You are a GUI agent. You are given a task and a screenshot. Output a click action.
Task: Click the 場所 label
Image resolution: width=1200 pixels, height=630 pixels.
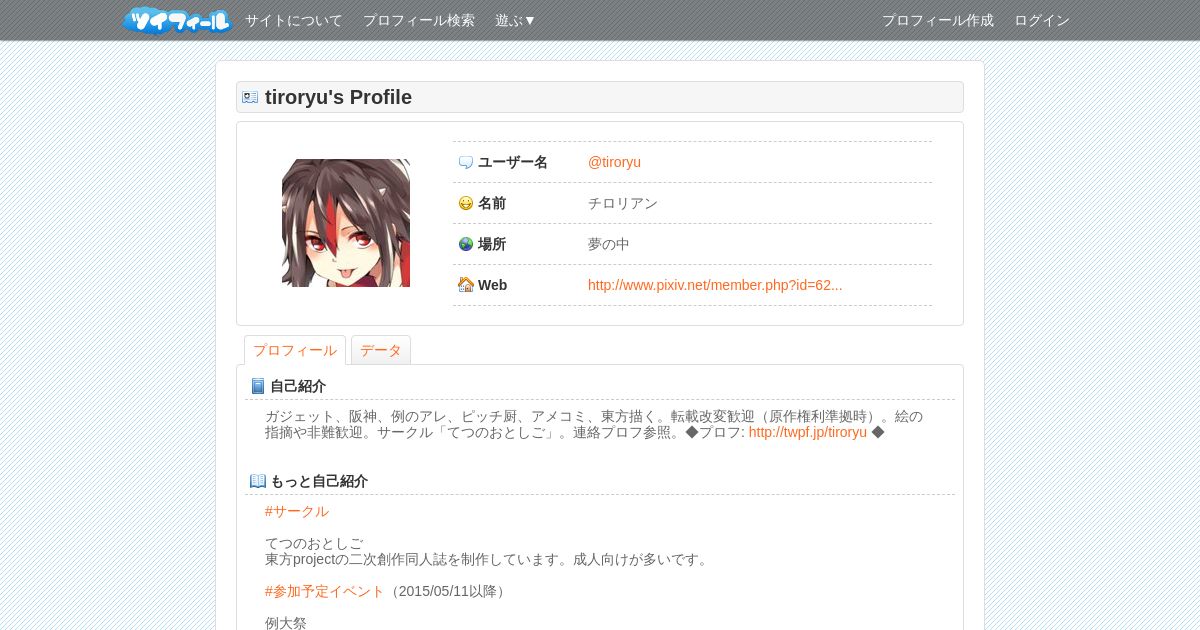[492, 244]
